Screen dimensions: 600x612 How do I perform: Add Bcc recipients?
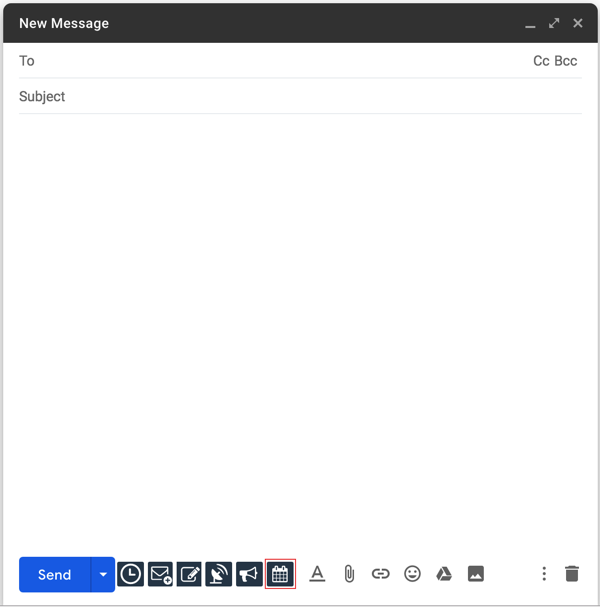[566, 61]
